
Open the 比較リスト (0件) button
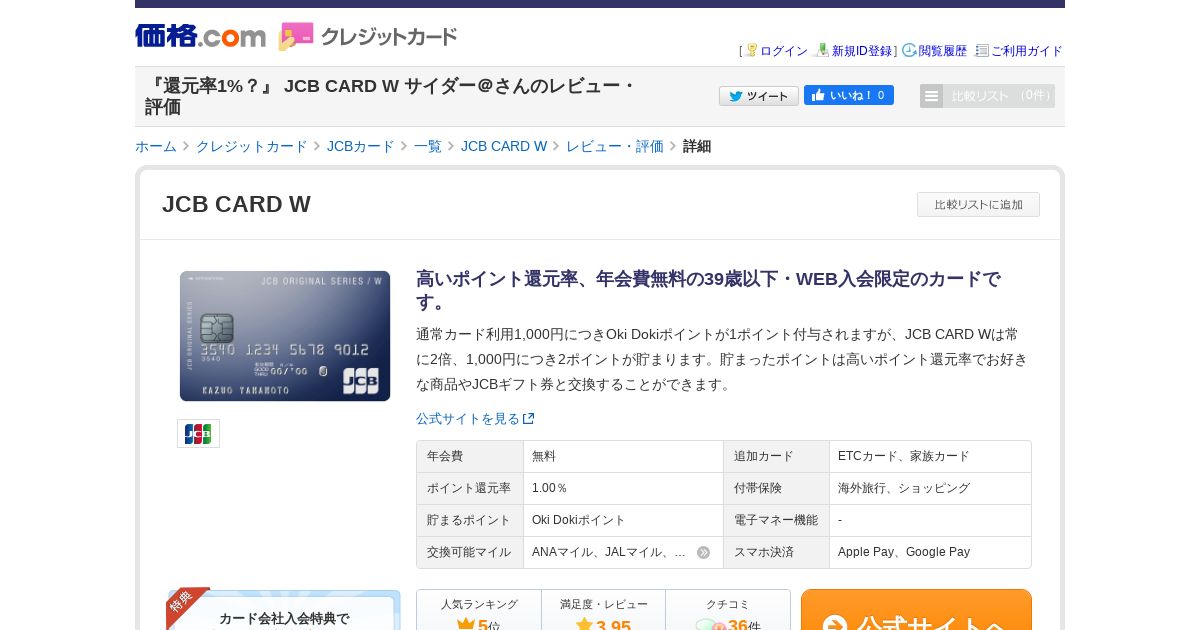point(987,96)
